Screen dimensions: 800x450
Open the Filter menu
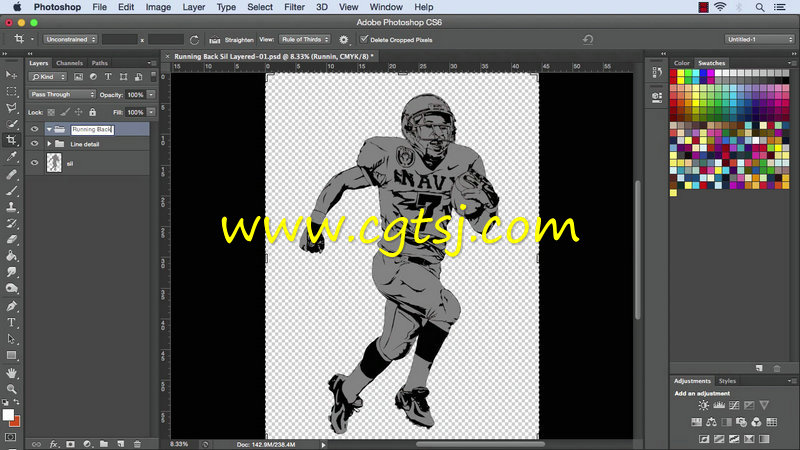[294, 7]
